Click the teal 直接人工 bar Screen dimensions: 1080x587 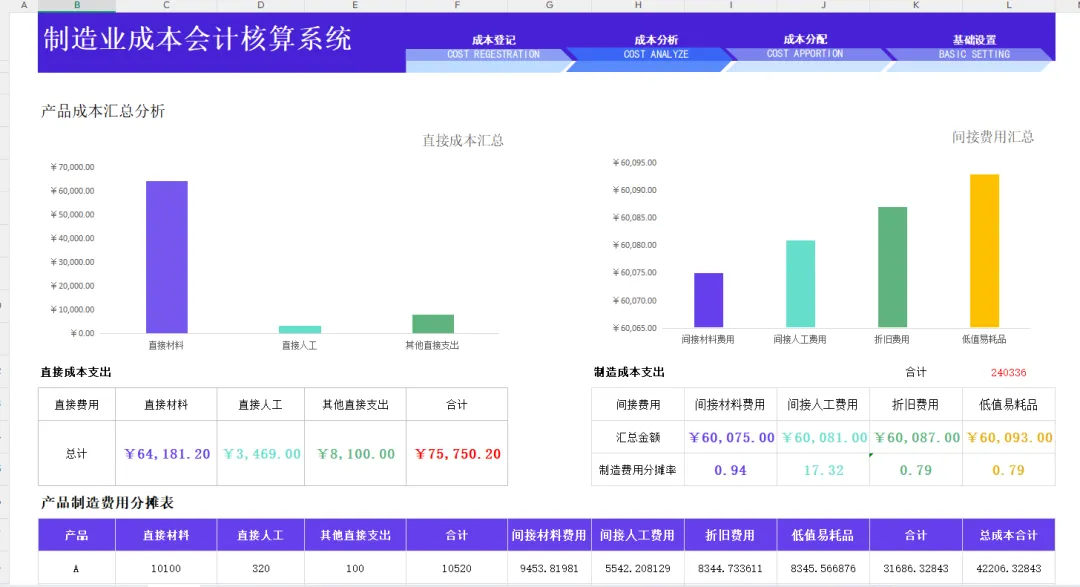300,329
